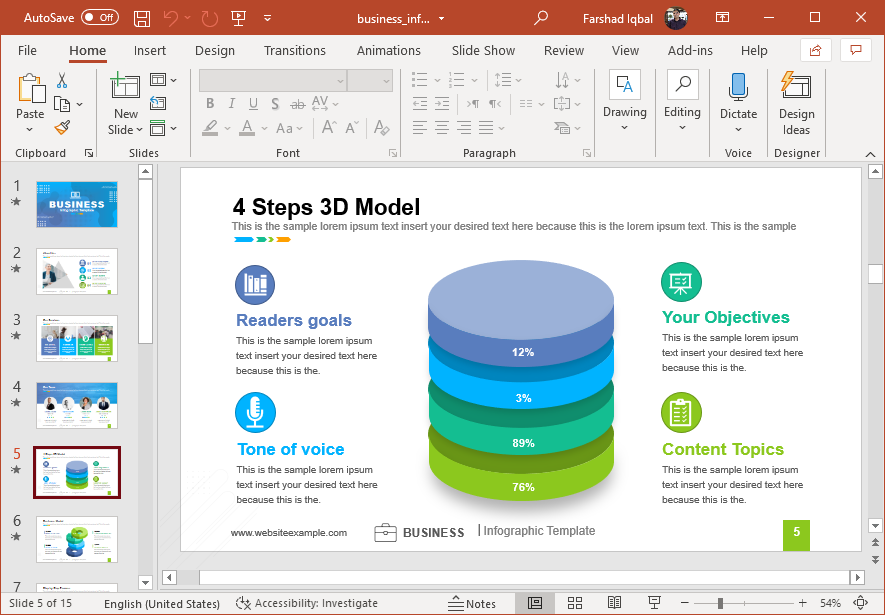Expand the Editing dropdown
Image resolution: width=885 pixels, height=615 pixels.
pyautogui.click(x=682, y=128)
